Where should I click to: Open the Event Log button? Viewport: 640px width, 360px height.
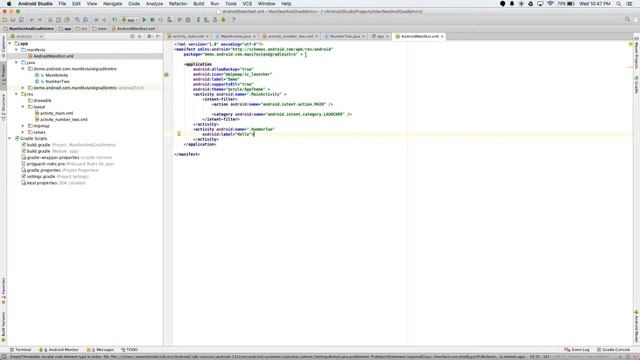tap(577, 350)
